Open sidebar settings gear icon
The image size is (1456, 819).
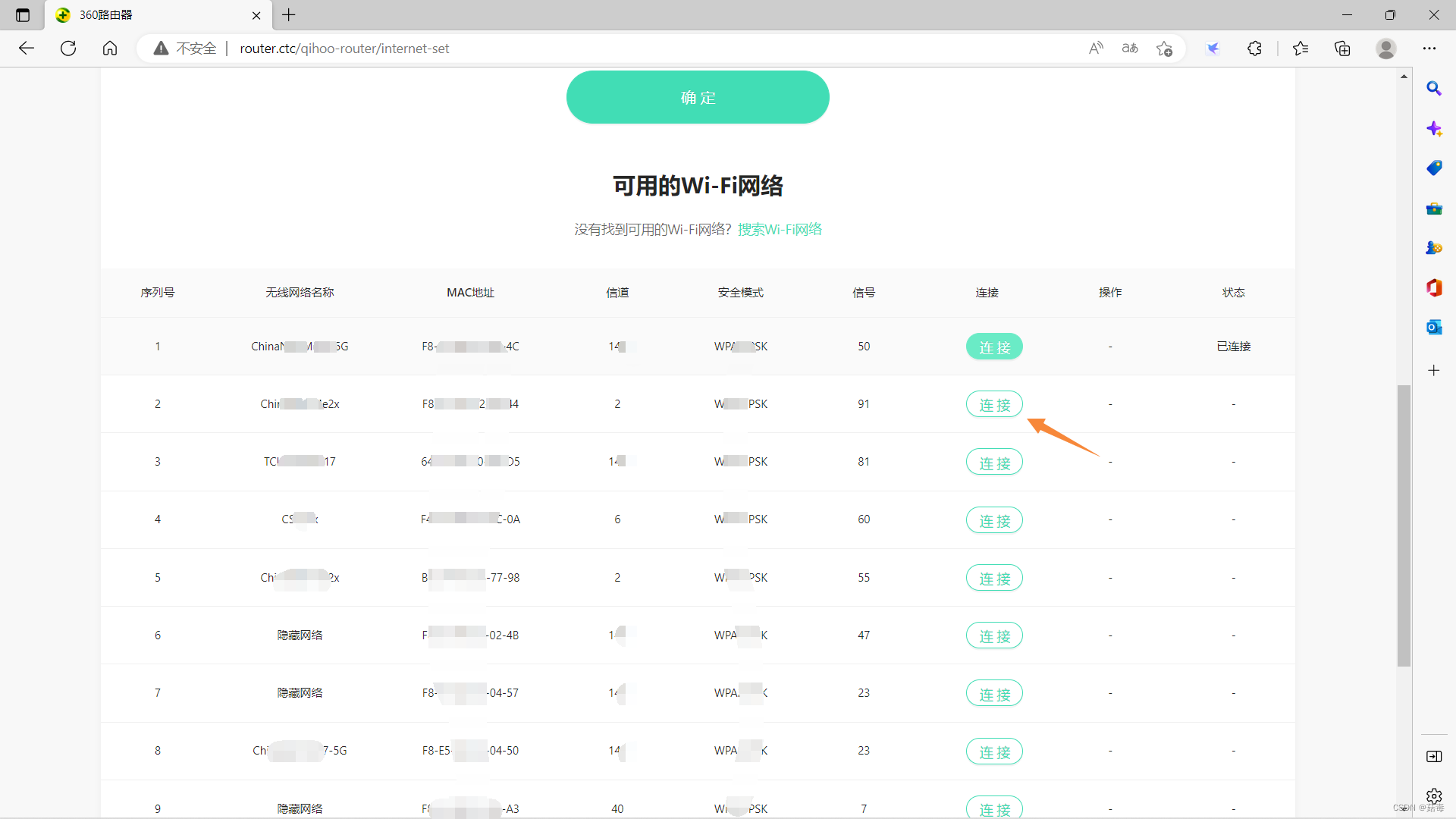(1433, 795)
